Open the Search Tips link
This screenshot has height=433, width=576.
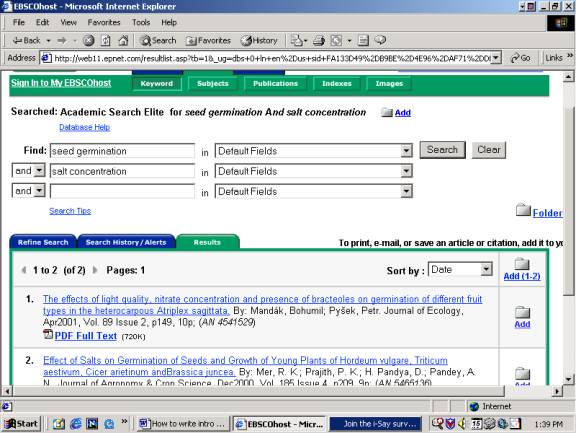(x=70, y=211)
